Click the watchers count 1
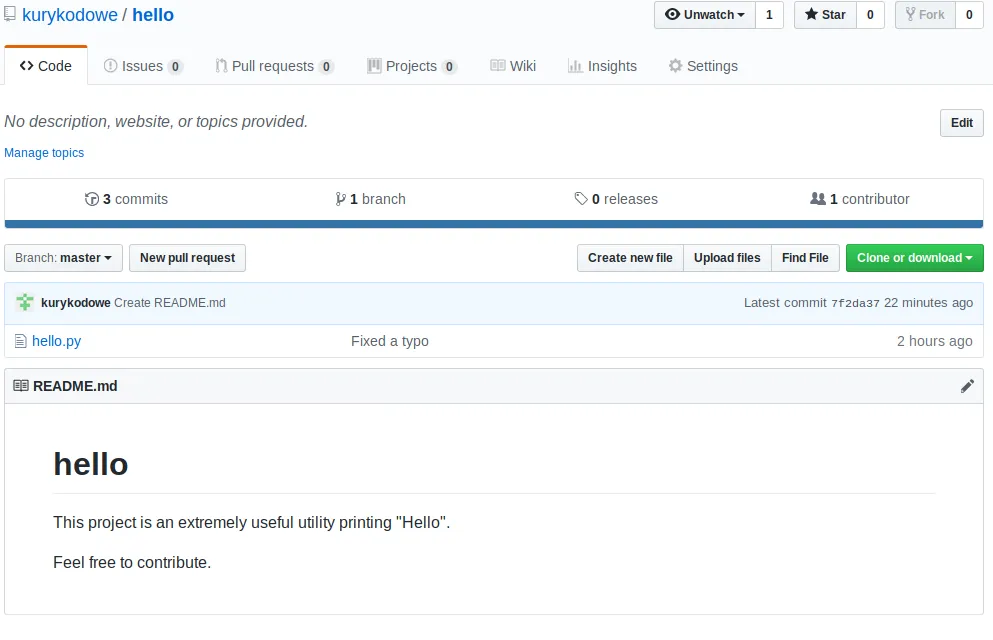 [769, 15]
